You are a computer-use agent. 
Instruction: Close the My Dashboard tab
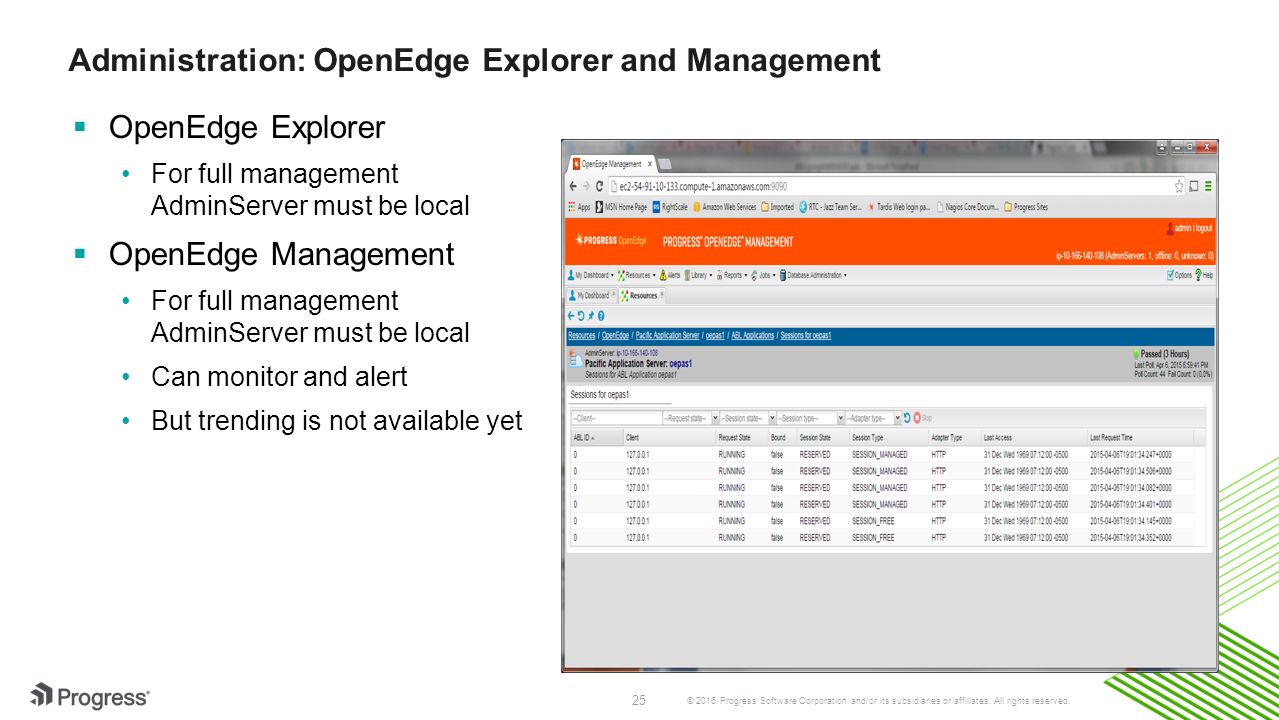click(614, 295)
